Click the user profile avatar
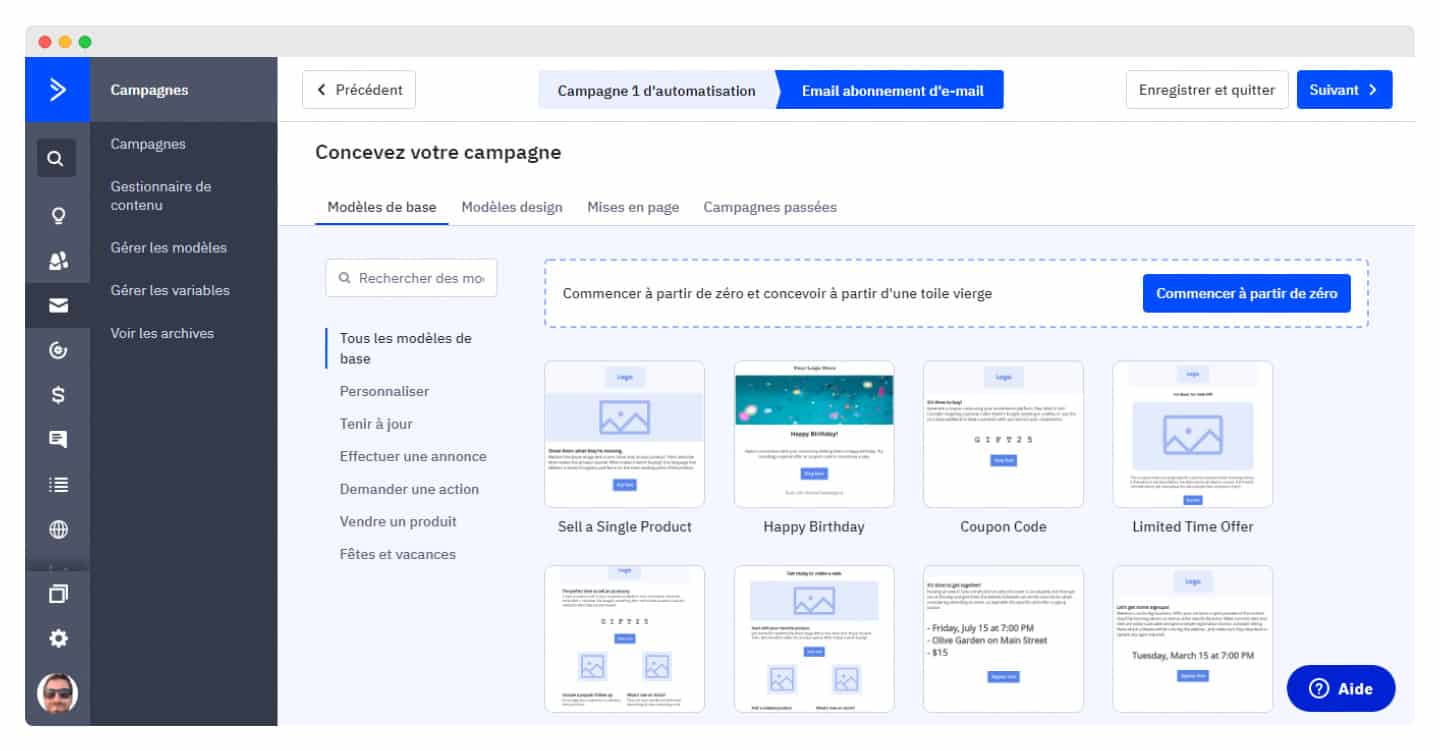This screenshot has width=1440, height=751. 58,692
